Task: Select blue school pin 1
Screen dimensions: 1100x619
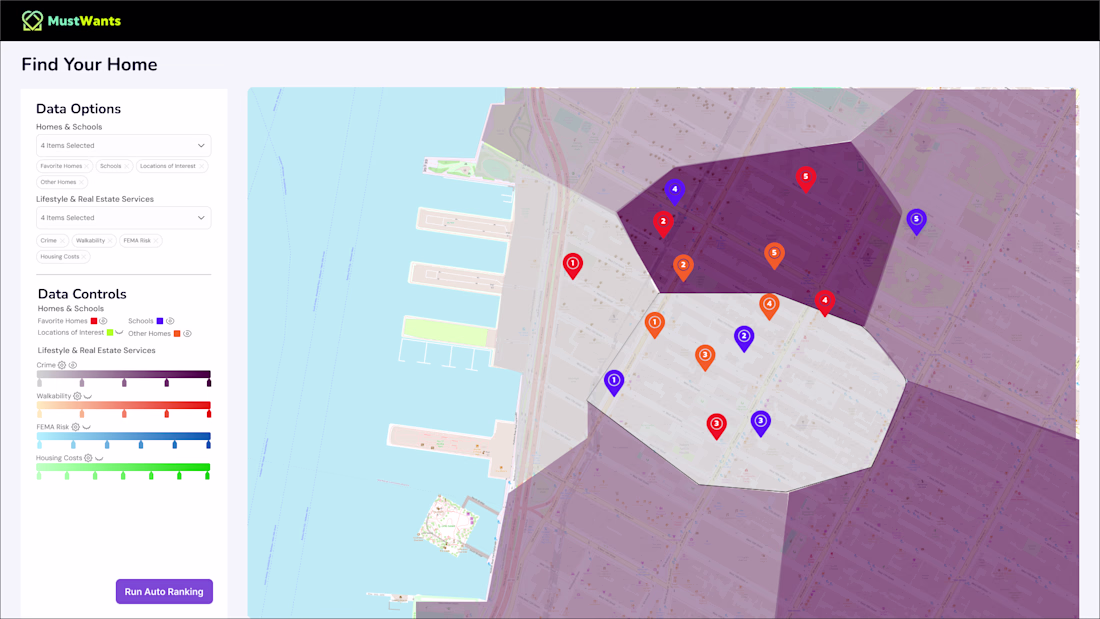Action: point(614,382)
